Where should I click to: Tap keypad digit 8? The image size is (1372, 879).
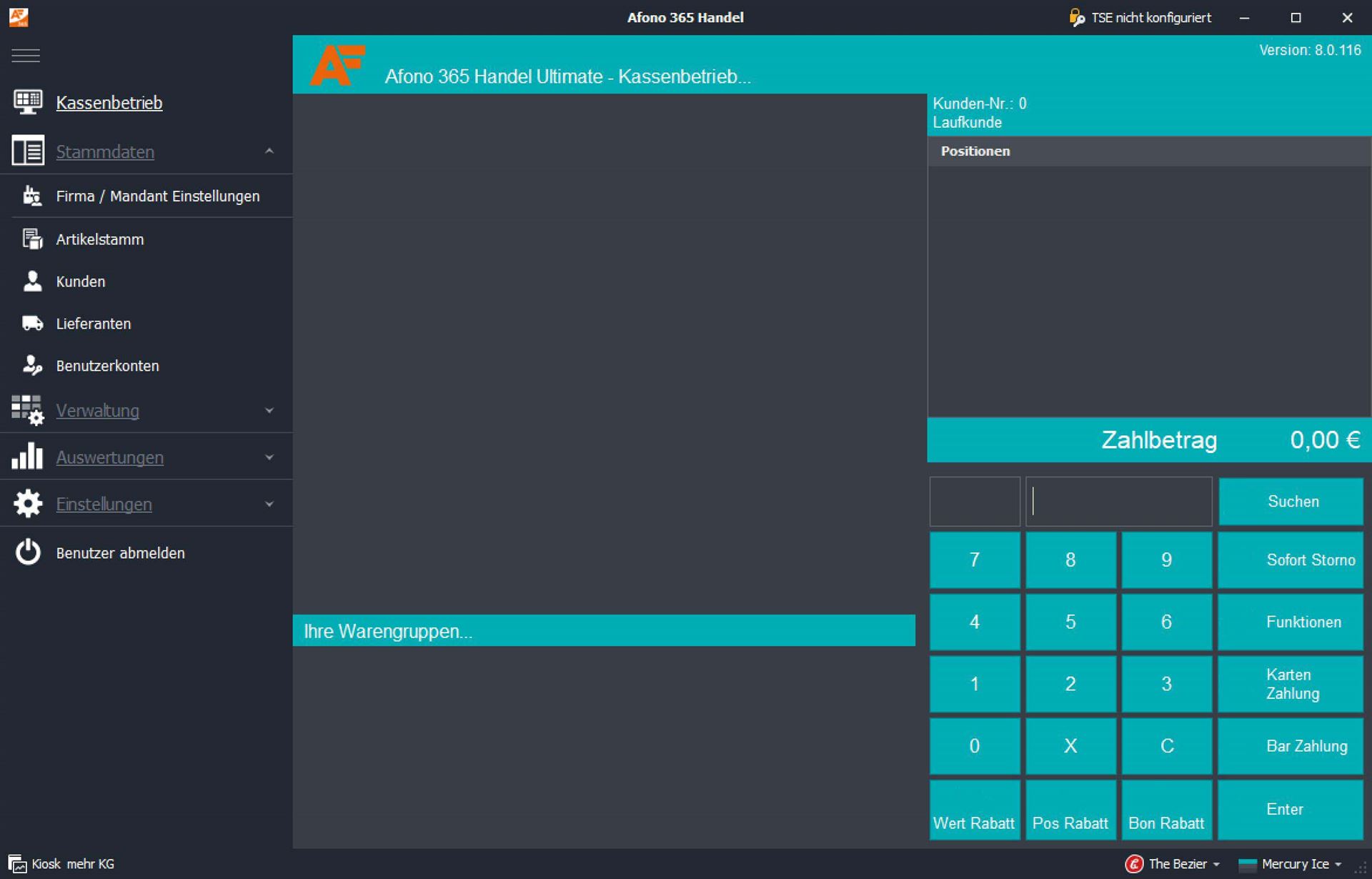pyautogui.click(x=1070, y=560)
